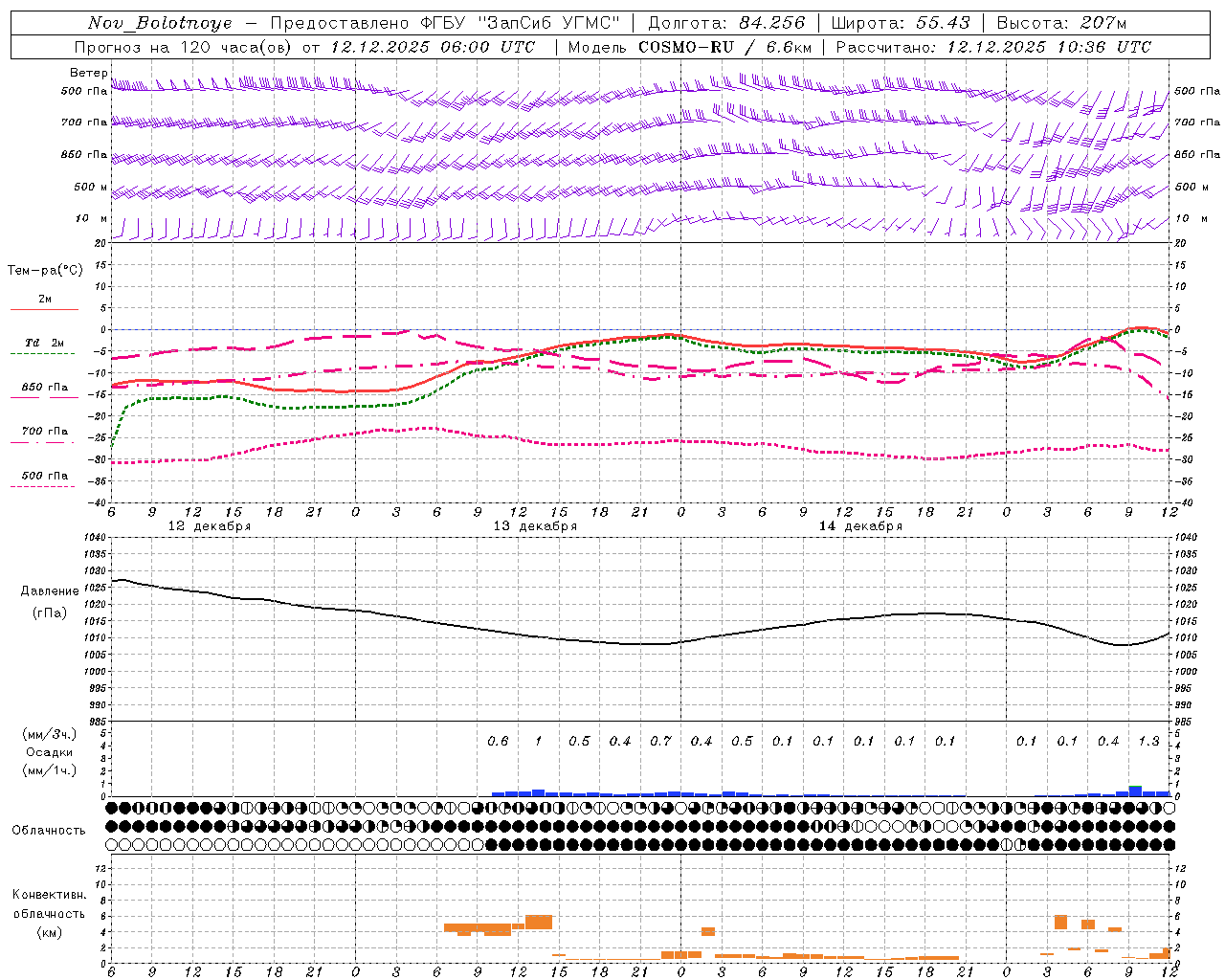Click the "Тем-ра(°C)" temperature panel label
Viewport: 1225px width, 980px height.
[45, 271]
